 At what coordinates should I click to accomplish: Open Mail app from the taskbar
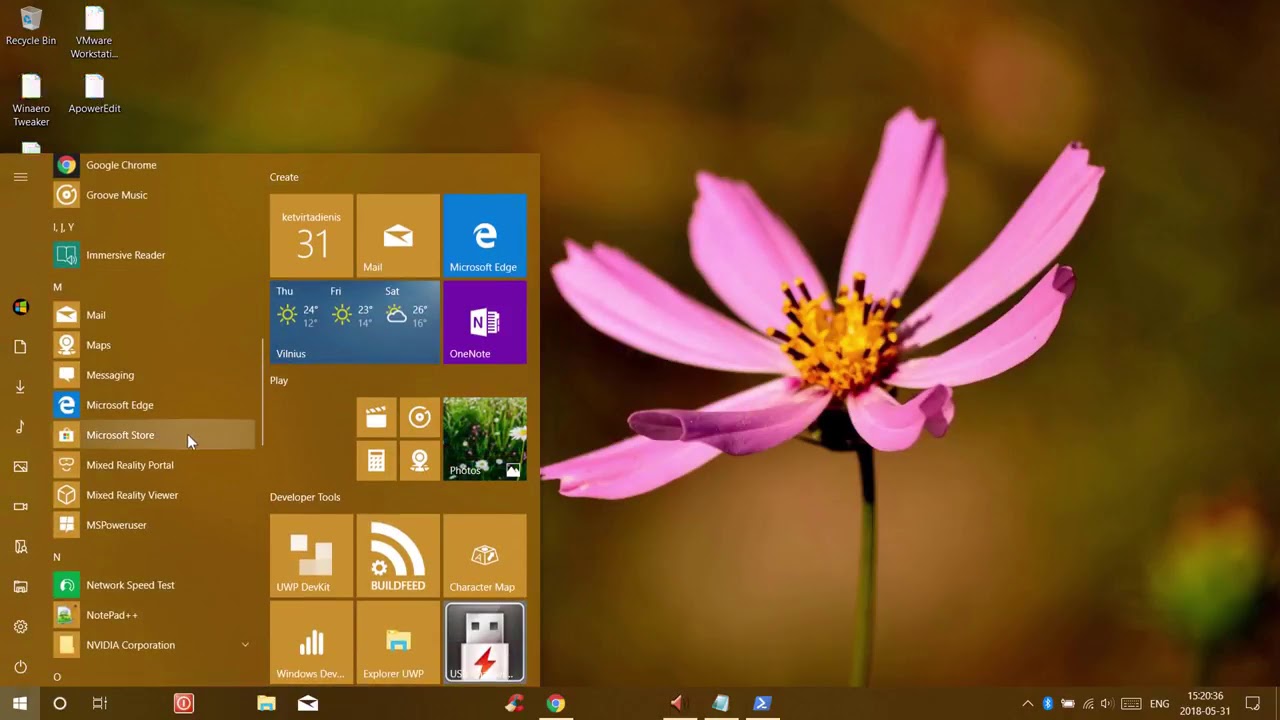point(308,704)
